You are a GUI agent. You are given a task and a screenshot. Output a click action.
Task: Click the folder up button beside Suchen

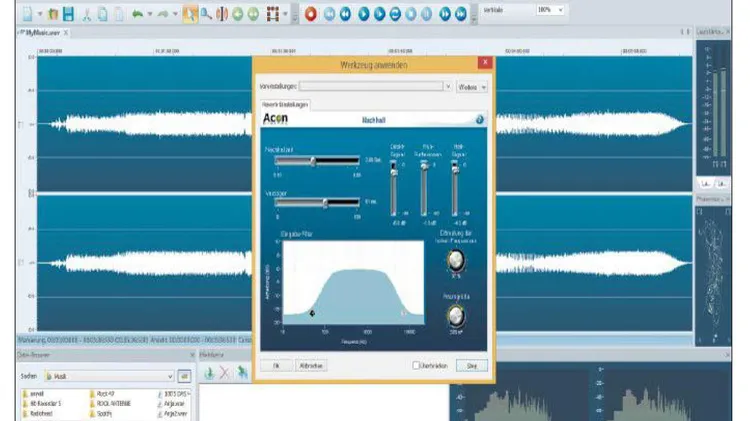coord(184,377)
